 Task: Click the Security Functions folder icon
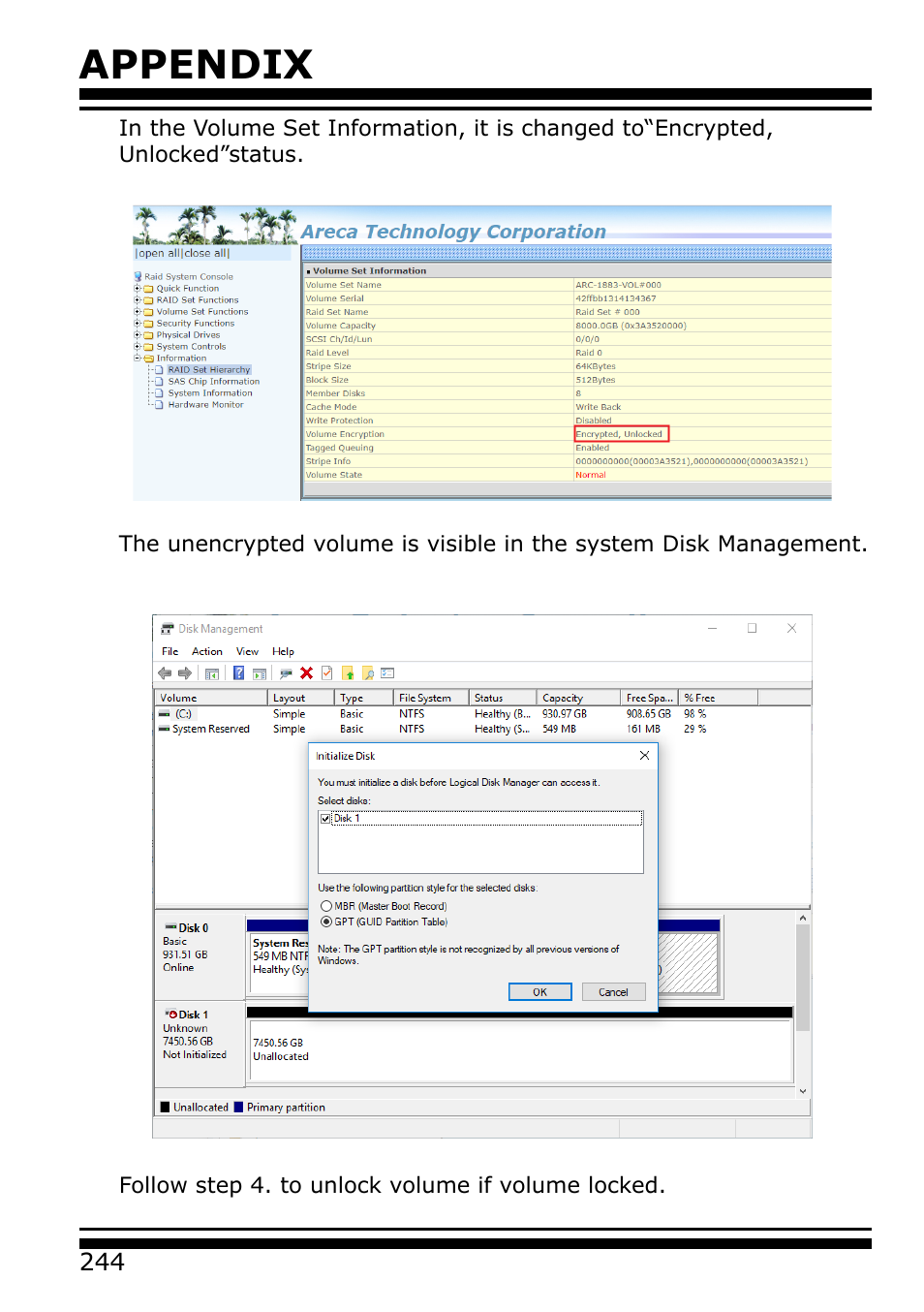pos(148,324)
